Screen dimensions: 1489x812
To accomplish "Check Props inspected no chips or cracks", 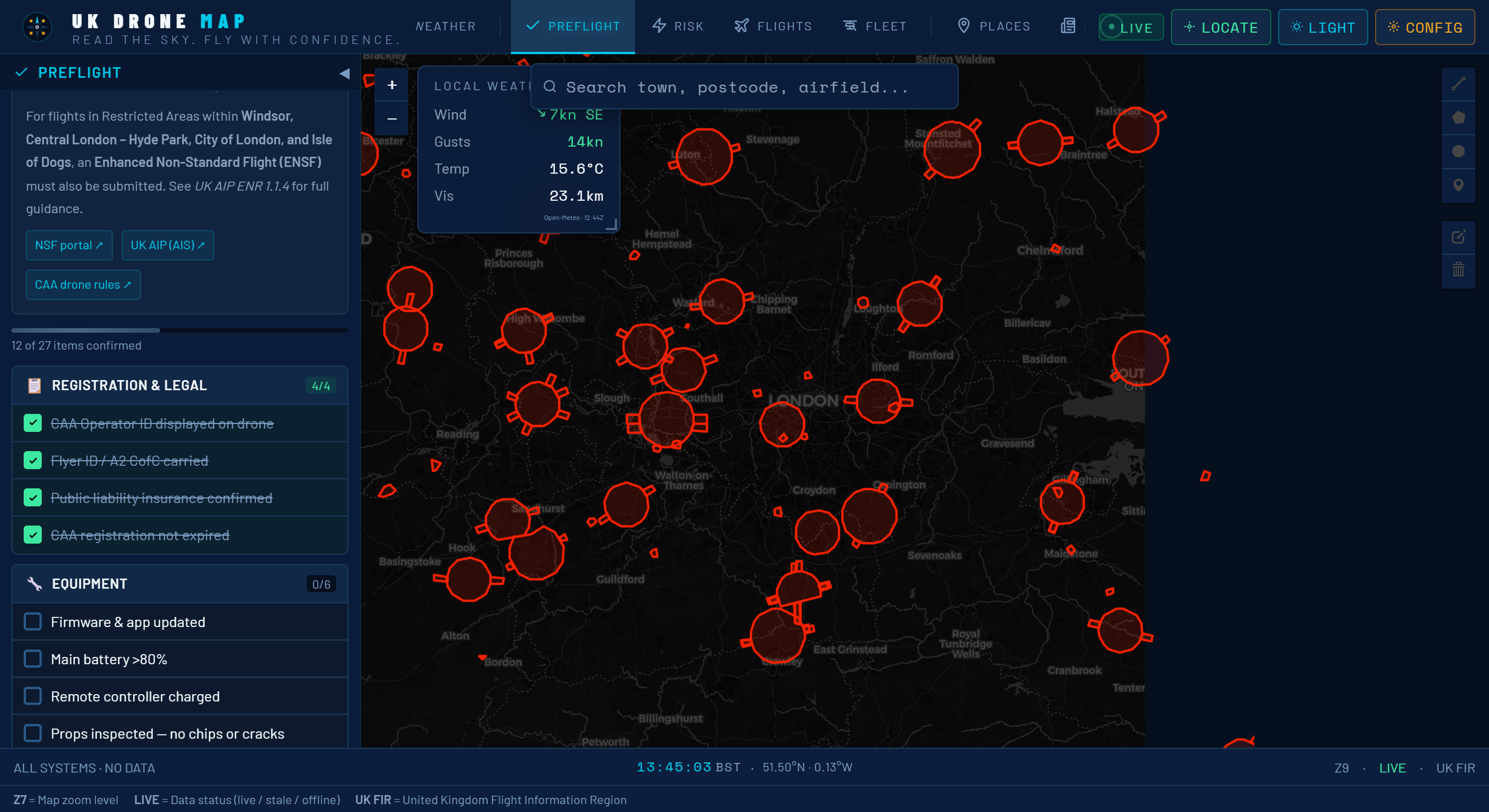I will tap(33, 734).
